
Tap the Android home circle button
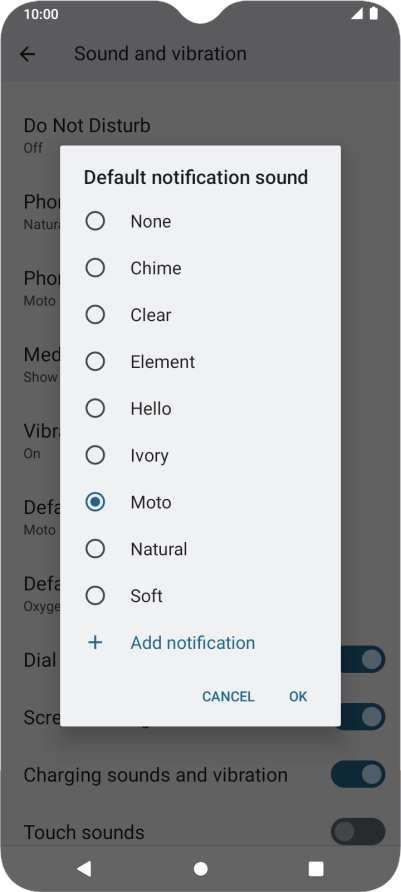(x=200, y=869)
